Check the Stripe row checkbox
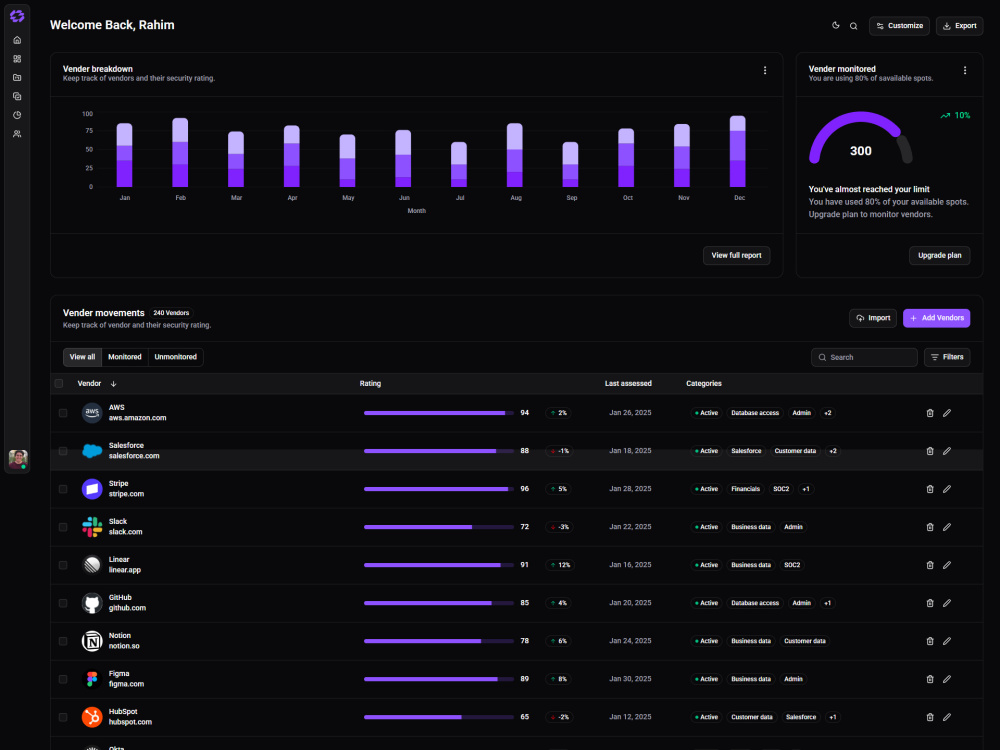 coord(63,489)
